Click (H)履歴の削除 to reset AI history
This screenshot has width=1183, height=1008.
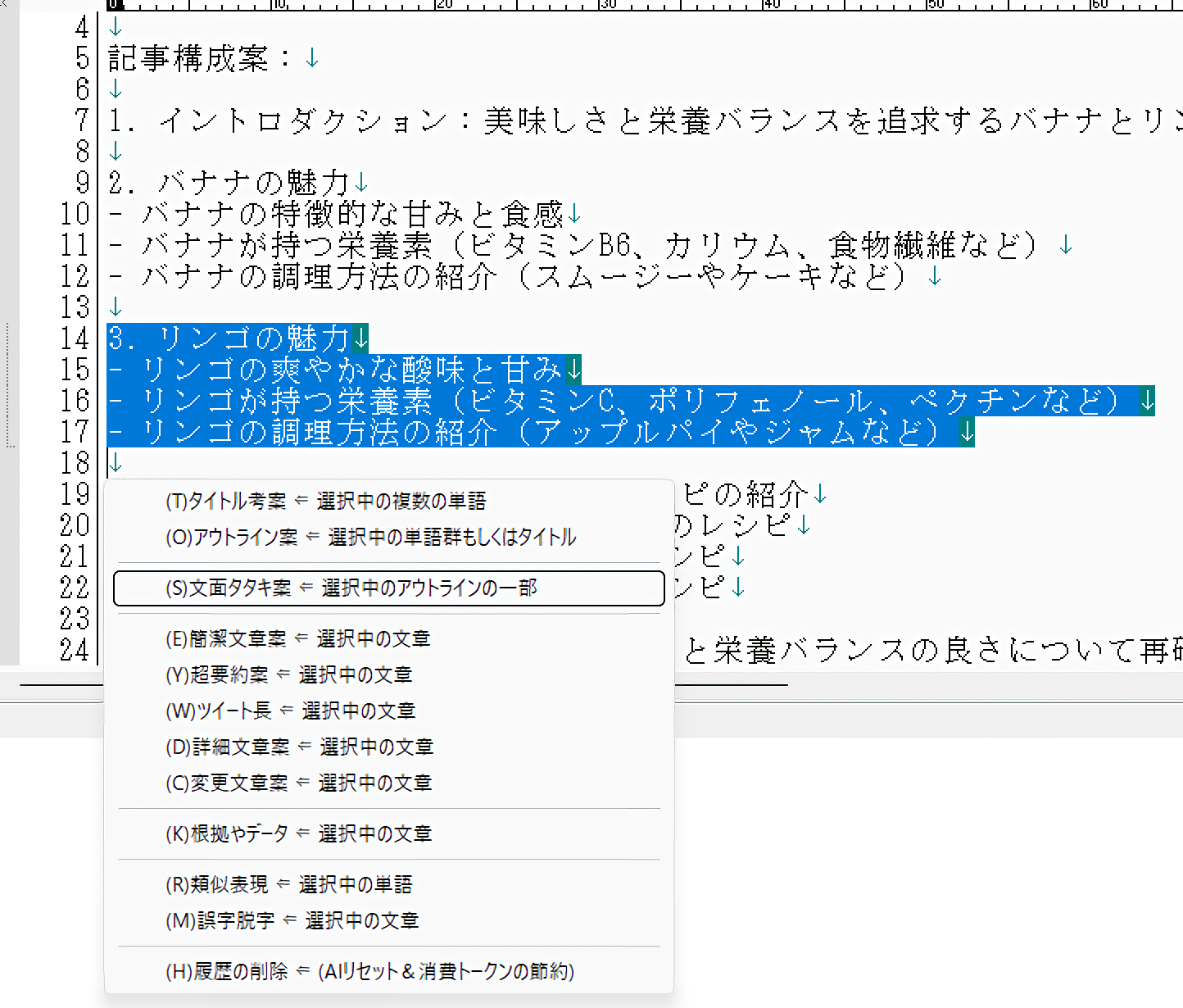tap(369, 972)
